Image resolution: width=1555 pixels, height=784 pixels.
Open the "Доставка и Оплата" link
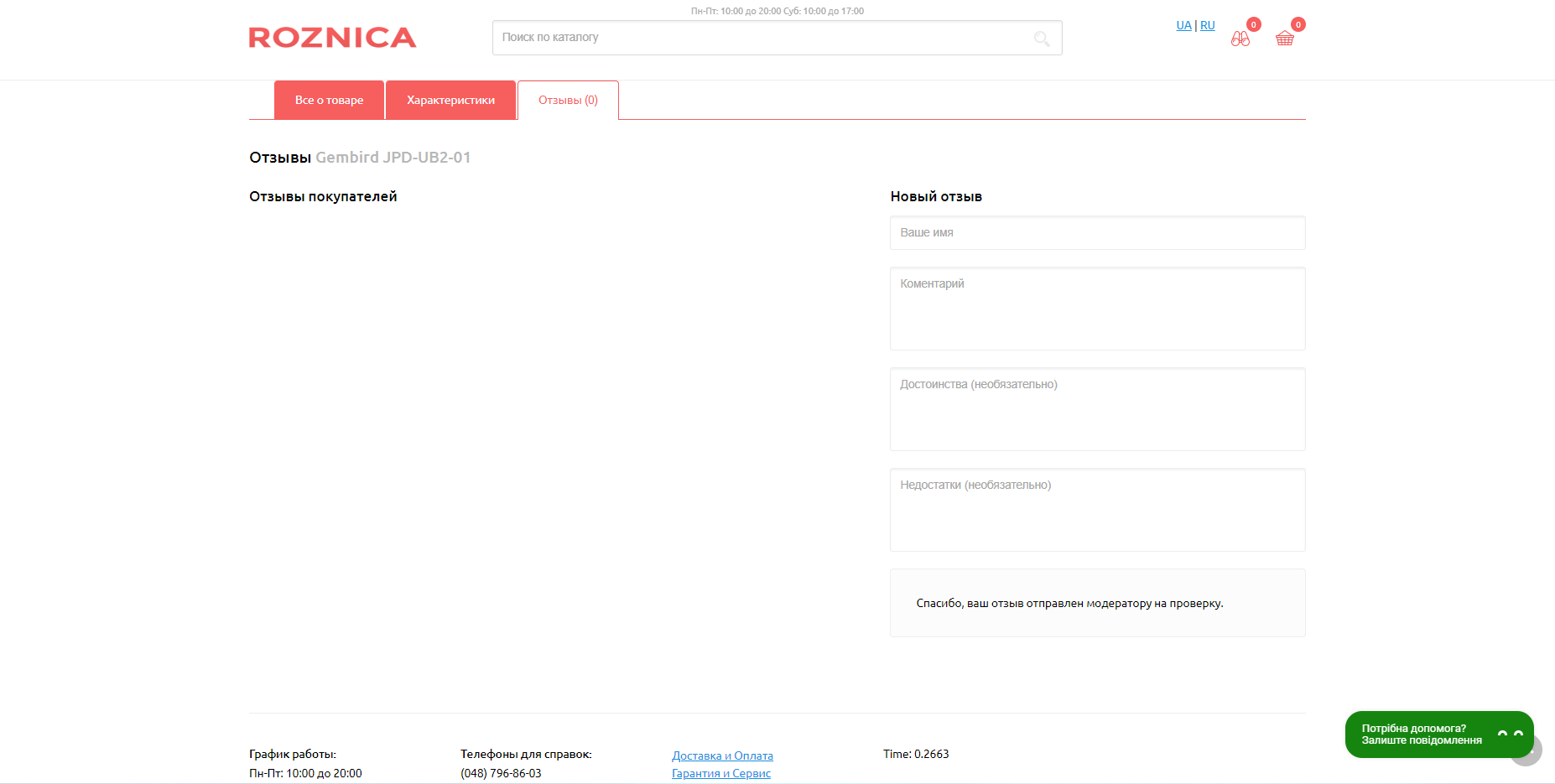pos(722,755)
